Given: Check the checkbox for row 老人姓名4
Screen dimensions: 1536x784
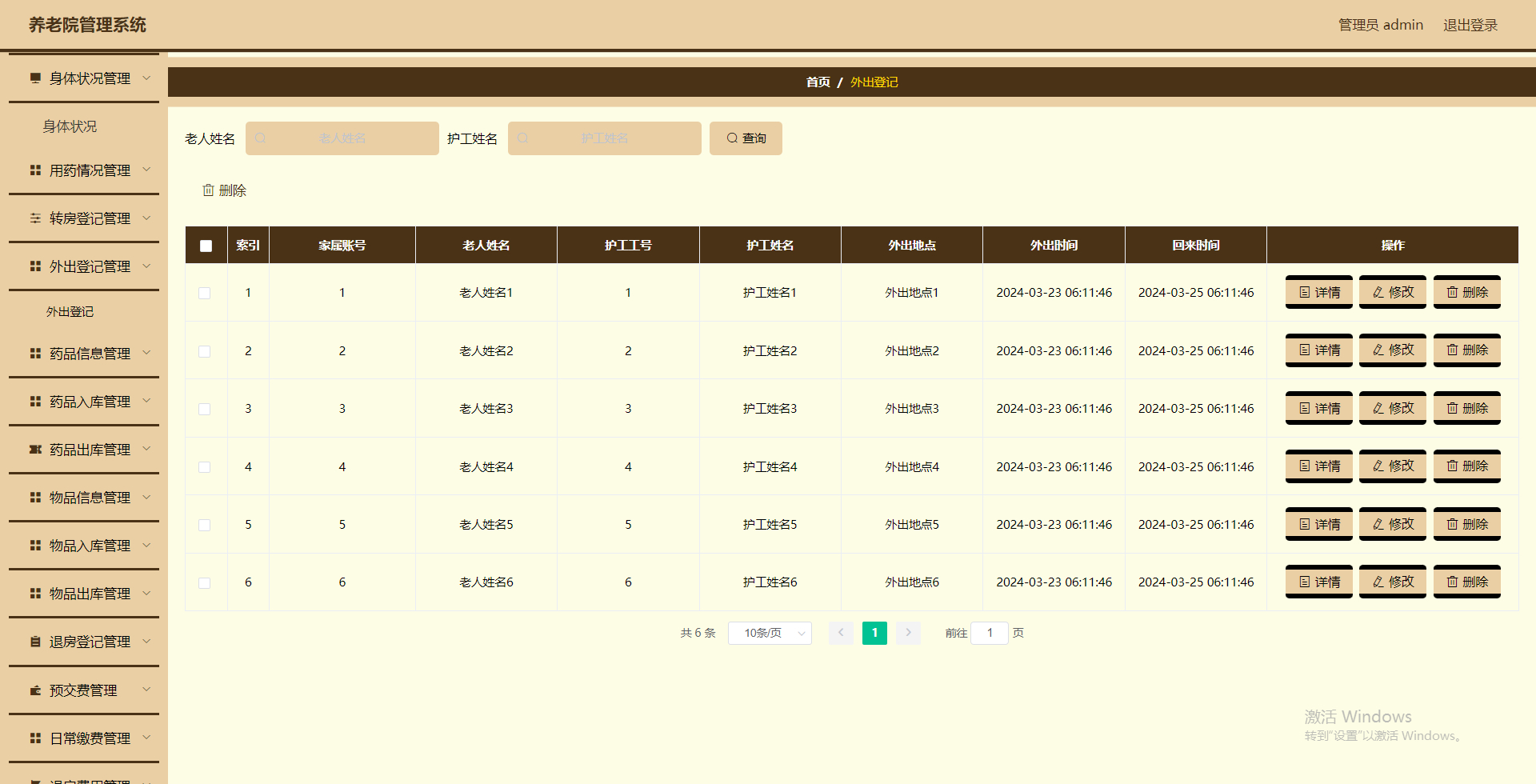Looking at the screenshot, I should point(205,467).
